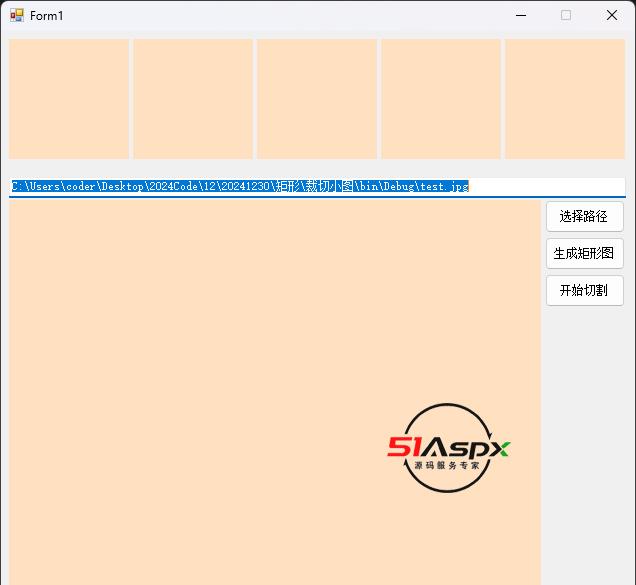636x585 pixels.
Task: Focus the file path text field
Action: tap(317, 187)
